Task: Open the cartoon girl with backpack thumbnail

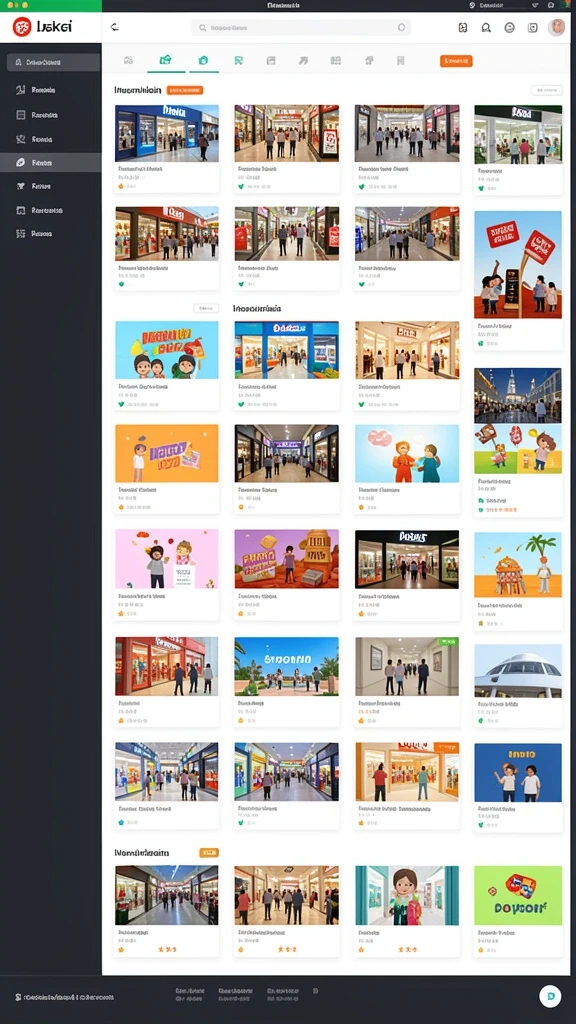Action: click(407, 895)
